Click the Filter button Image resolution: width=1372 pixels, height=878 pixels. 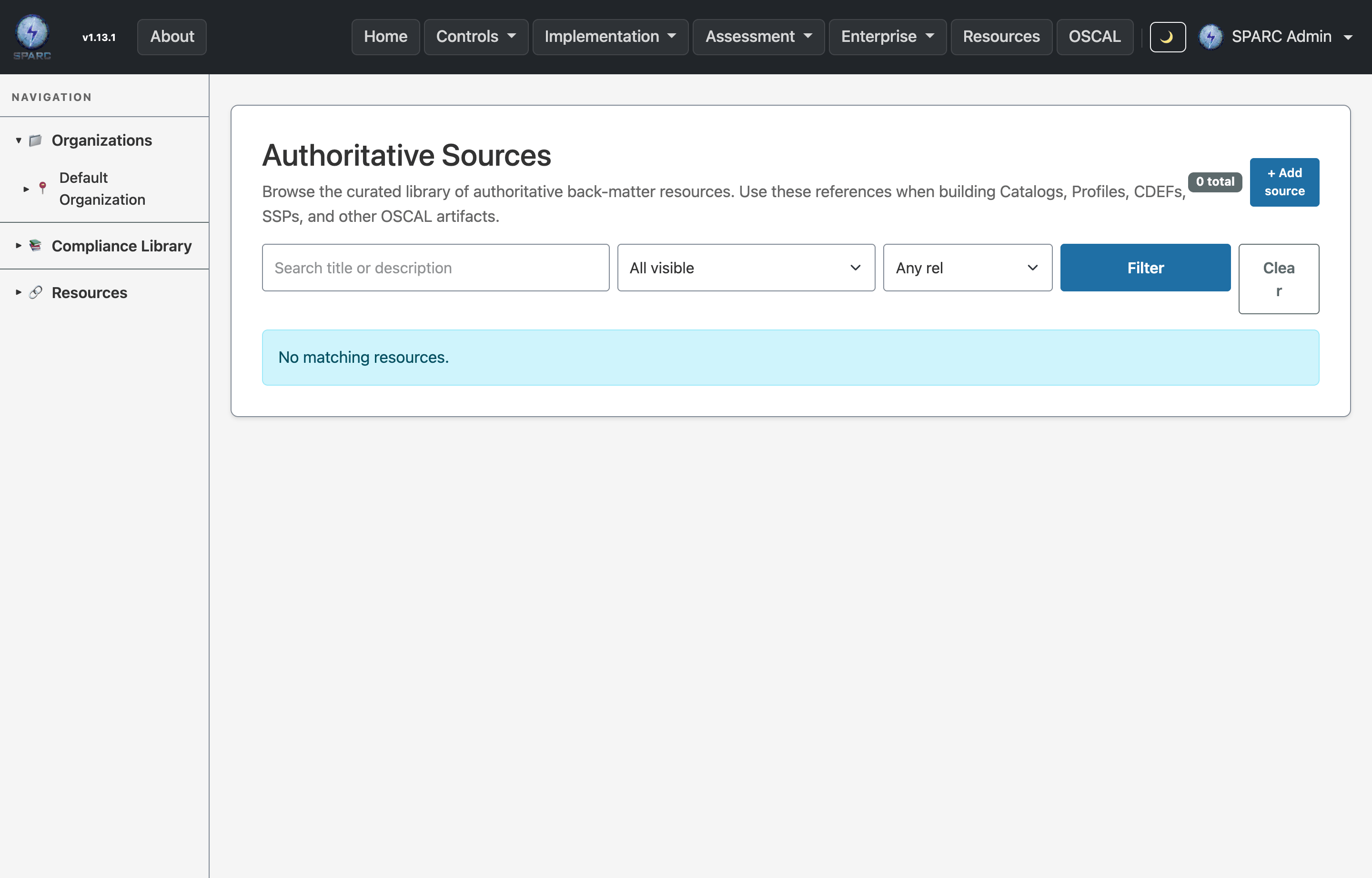tap(1145, 268)
